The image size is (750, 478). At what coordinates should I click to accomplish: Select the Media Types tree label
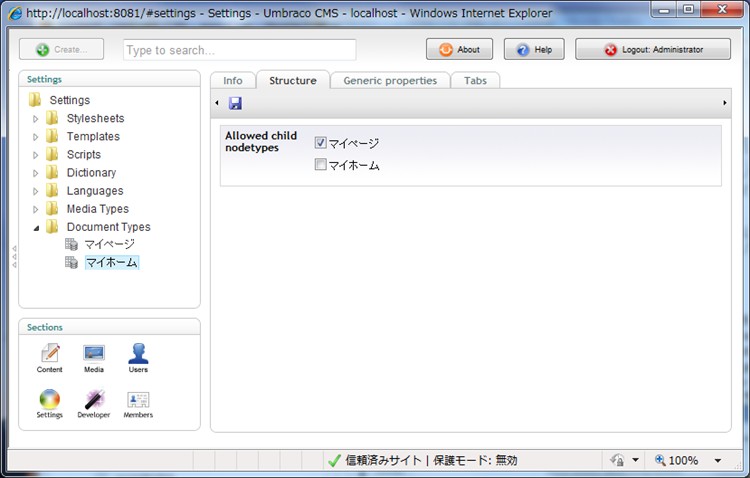click(98, 209)
